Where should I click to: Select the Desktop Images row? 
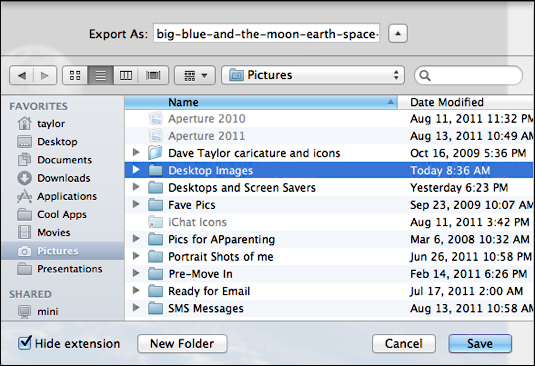tap(329, 170)
